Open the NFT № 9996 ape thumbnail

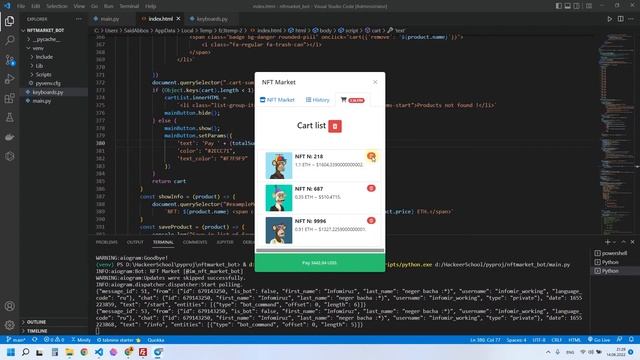point(279,230)
